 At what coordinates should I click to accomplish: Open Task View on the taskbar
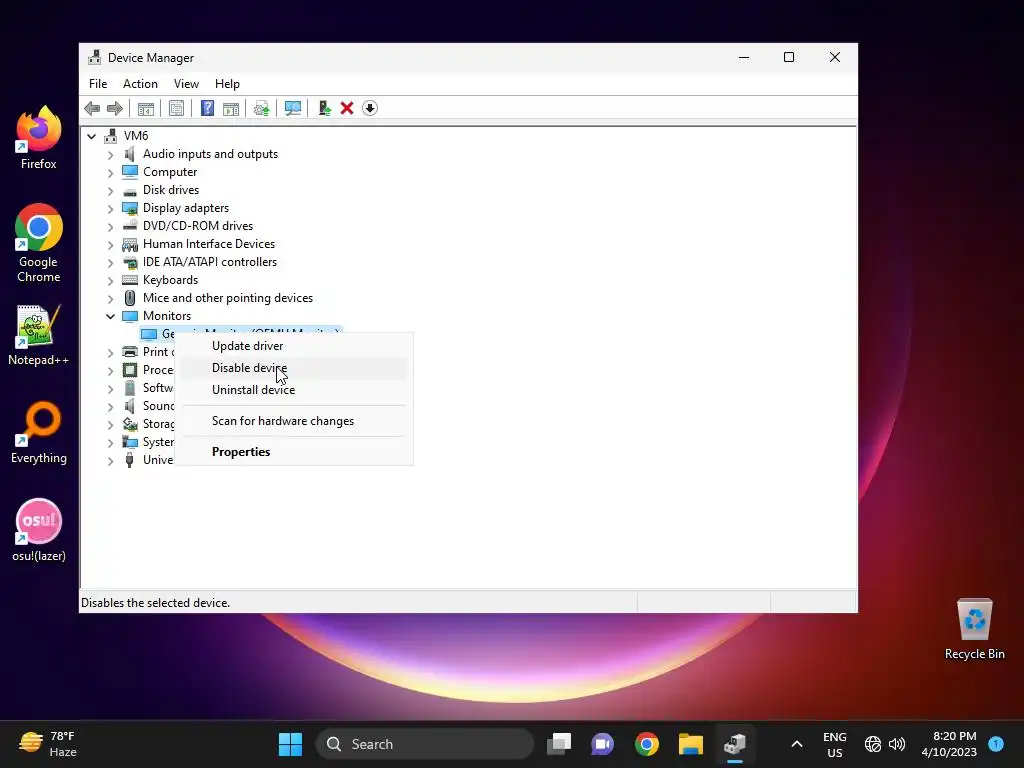(559, 744)
